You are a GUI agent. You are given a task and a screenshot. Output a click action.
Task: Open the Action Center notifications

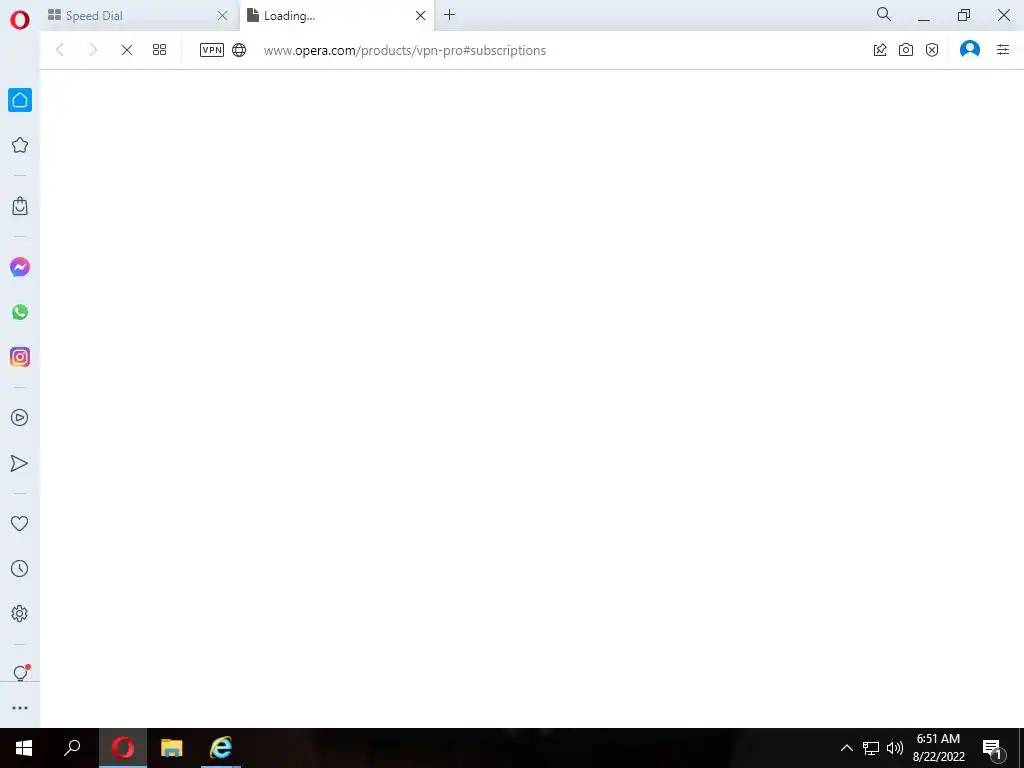click(x=992, y=748)
